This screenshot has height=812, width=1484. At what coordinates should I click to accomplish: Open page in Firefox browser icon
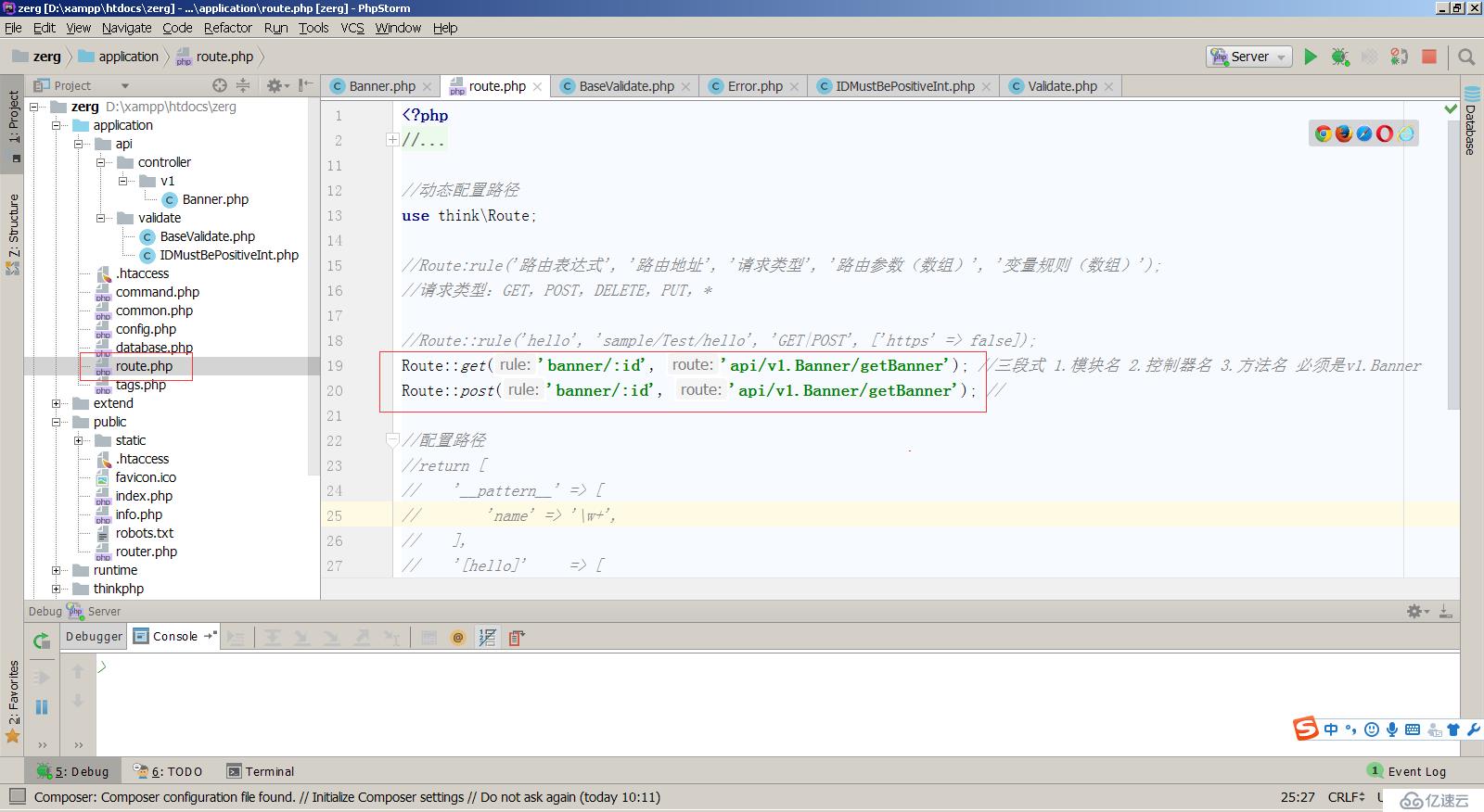point(1344,133)
